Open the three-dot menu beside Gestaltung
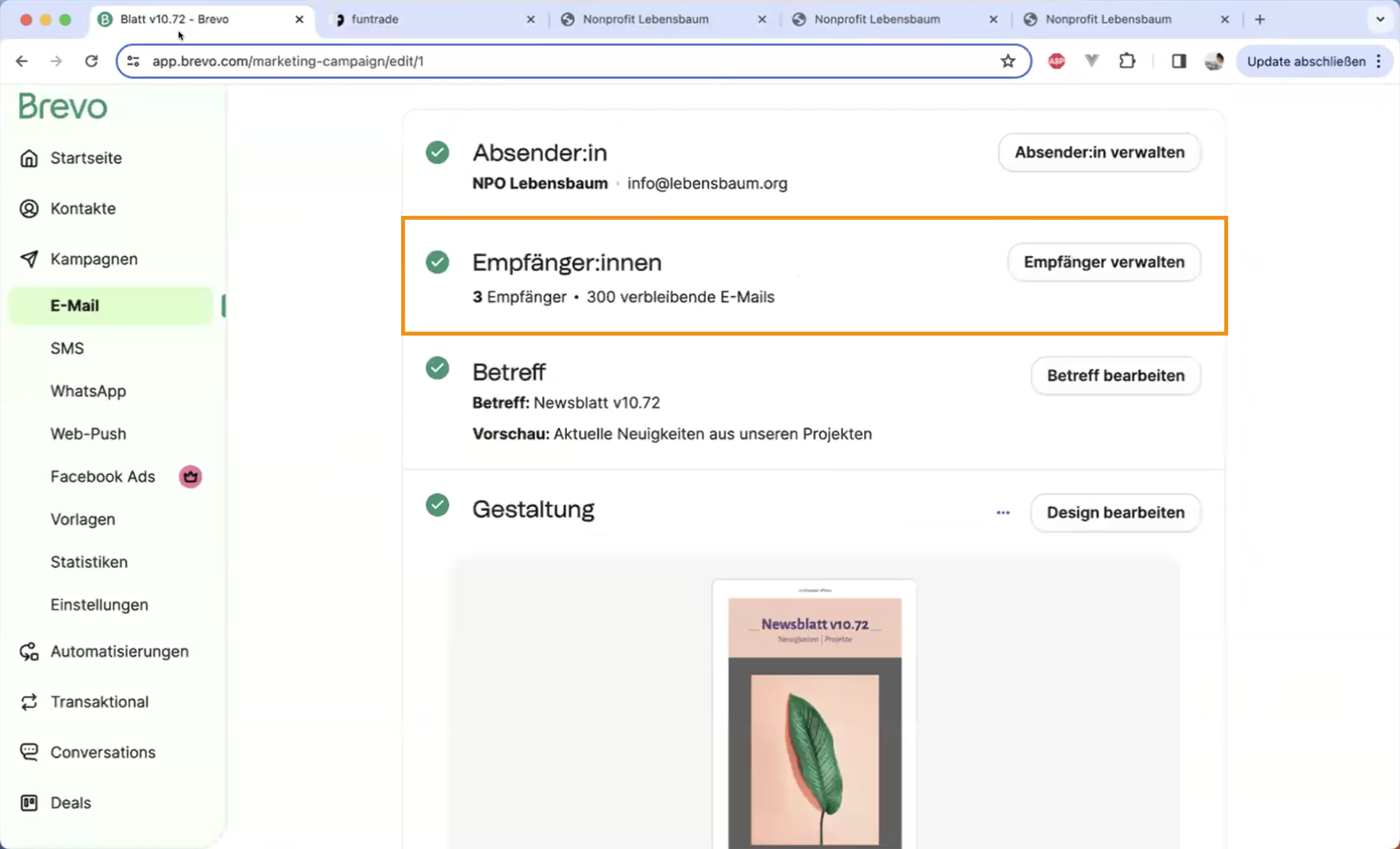The width and height of the screenshot is (1400, 849). click(1003, 513)
